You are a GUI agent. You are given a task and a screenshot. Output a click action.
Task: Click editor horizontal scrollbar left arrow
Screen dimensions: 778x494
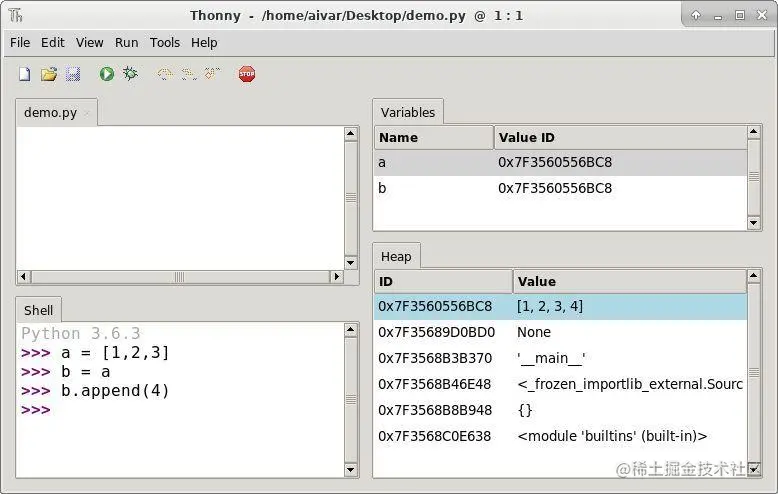(x=23, y=277)
